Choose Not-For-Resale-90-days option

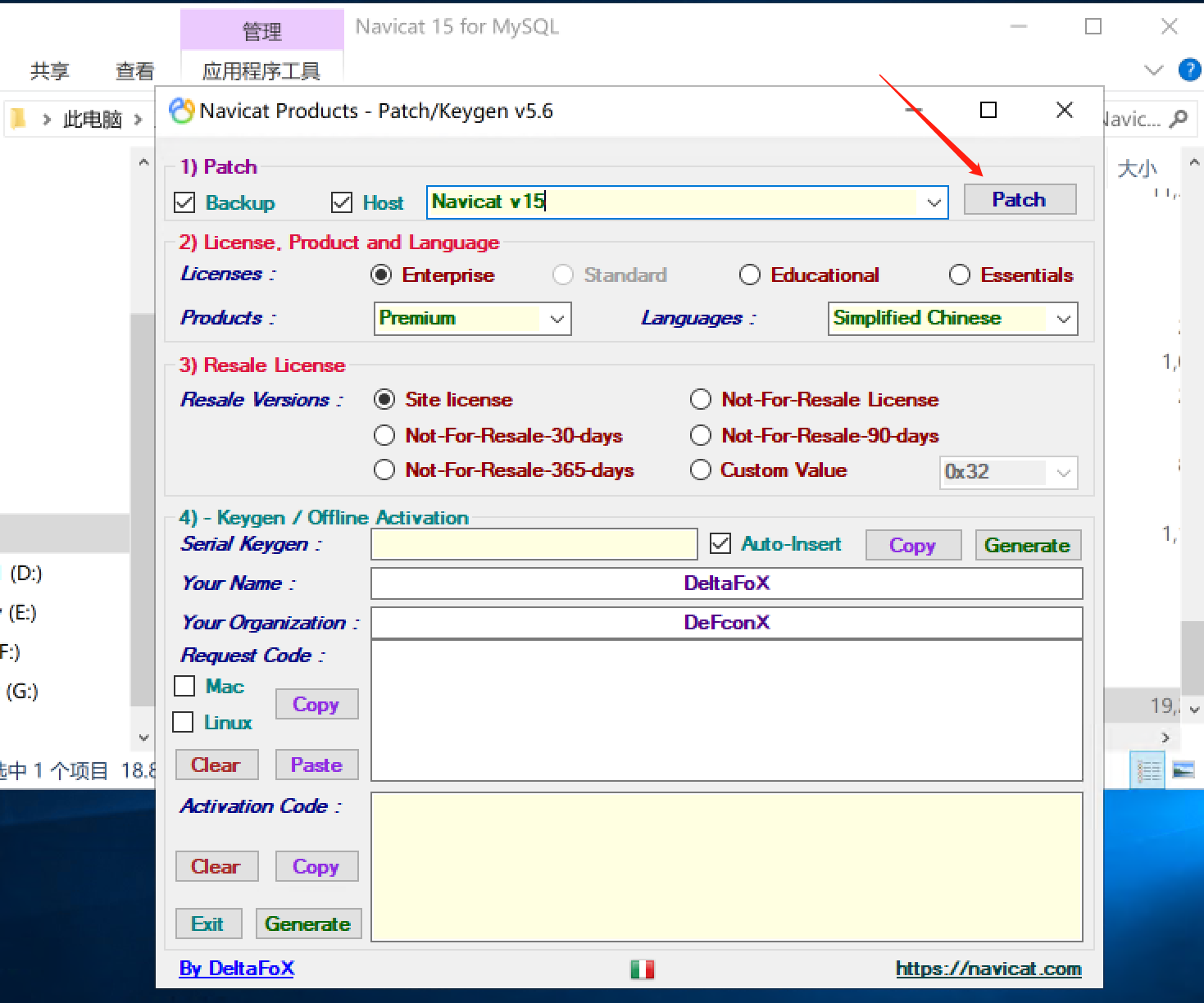pos(701,435)
